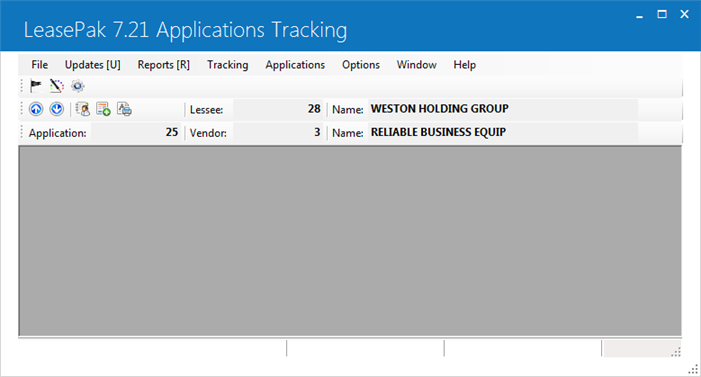Click the pen with colored dots icon
This screenshot has width=701, height=377.
(x=57, y=85)
